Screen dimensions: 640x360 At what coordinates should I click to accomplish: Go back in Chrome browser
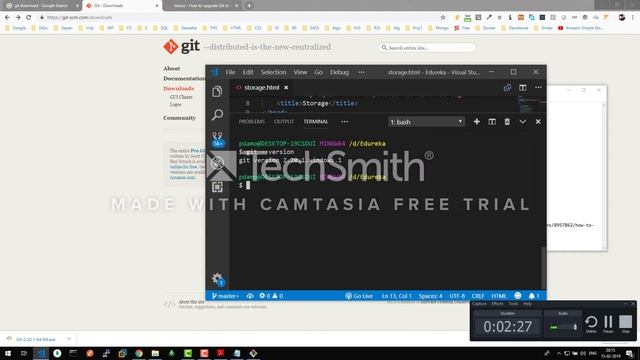click(x=7, y=18)
